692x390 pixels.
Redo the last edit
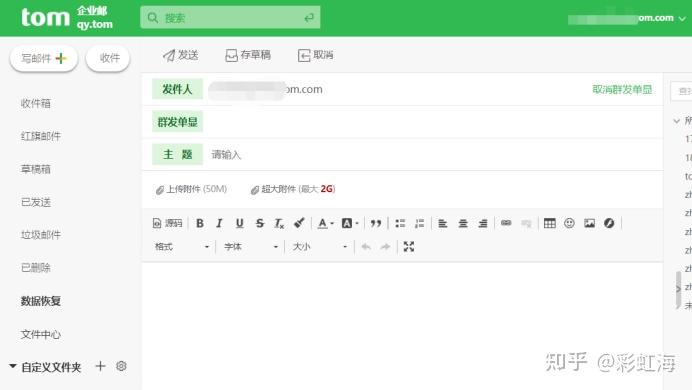[x=385, y=247]
